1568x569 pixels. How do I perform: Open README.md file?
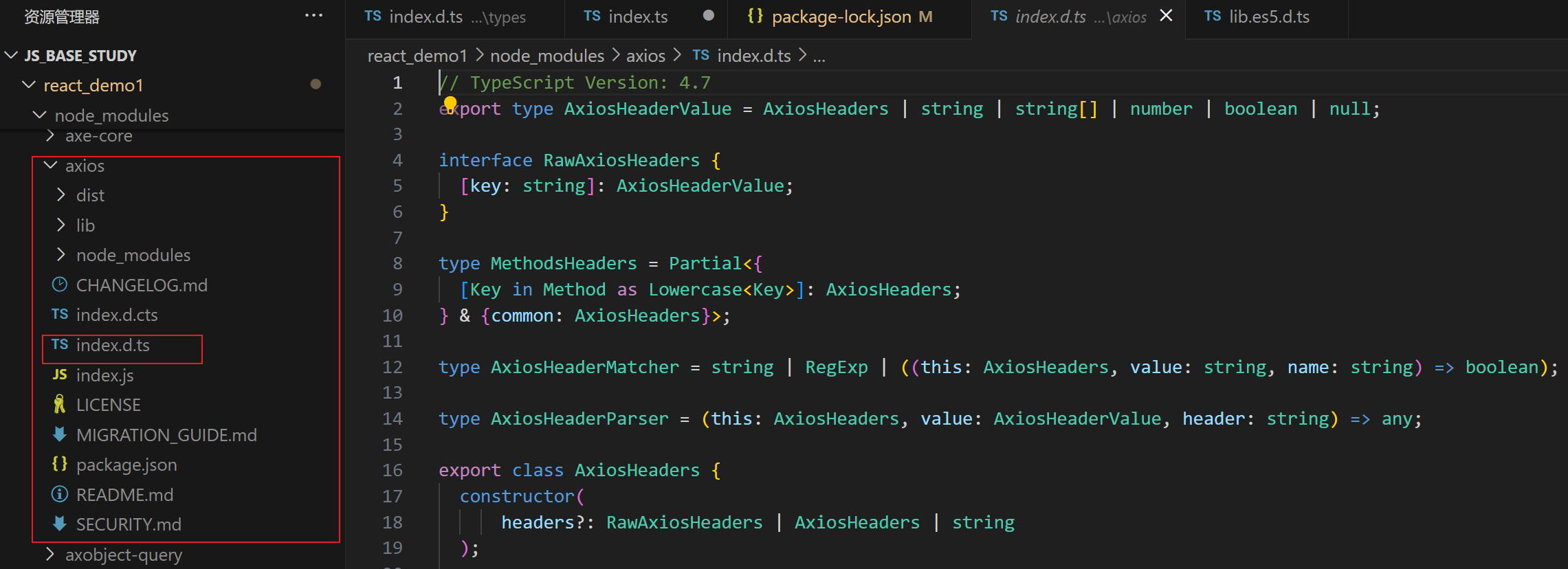pyautogui.click(x=124, y=495)
